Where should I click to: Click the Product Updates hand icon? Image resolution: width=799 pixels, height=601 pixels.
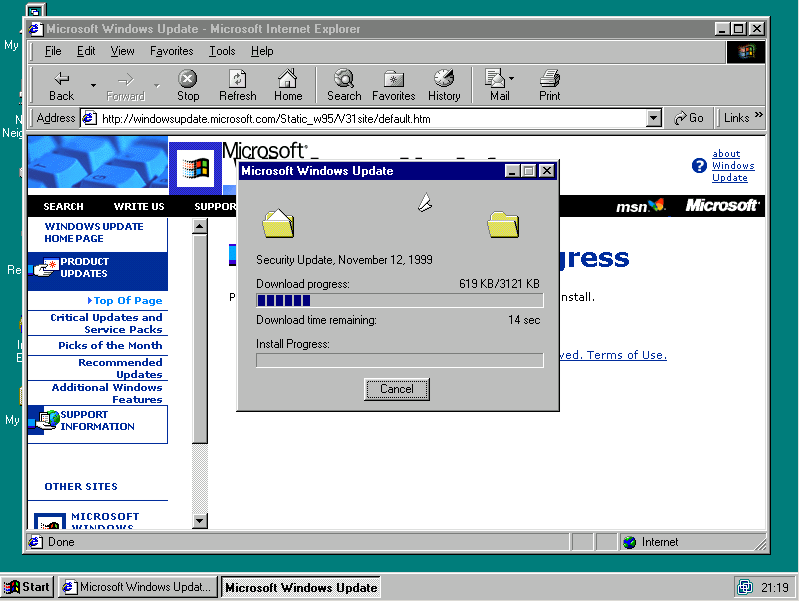coord(44,267)
